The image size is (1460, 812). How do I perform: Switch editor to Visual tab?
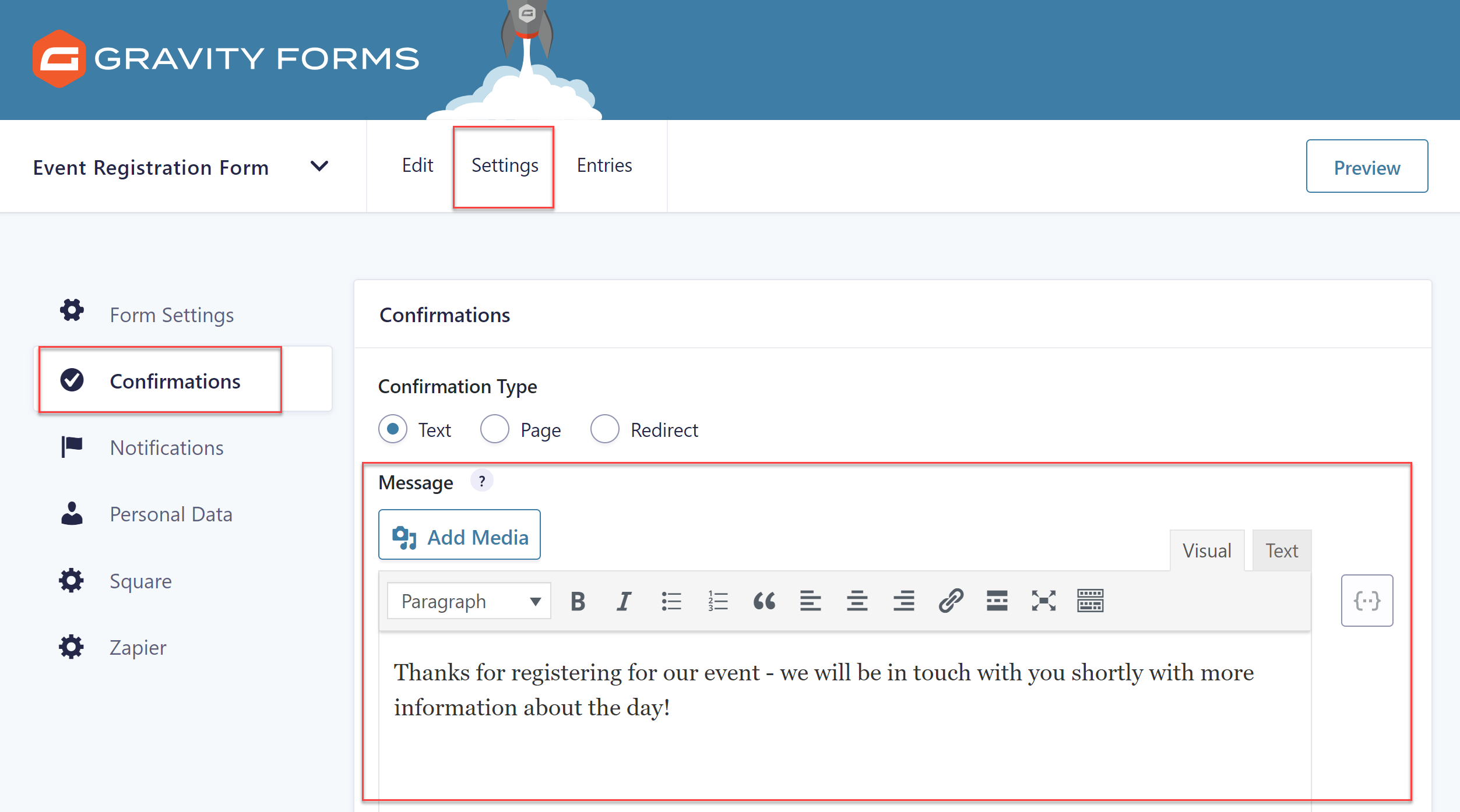coord(1207,550)
